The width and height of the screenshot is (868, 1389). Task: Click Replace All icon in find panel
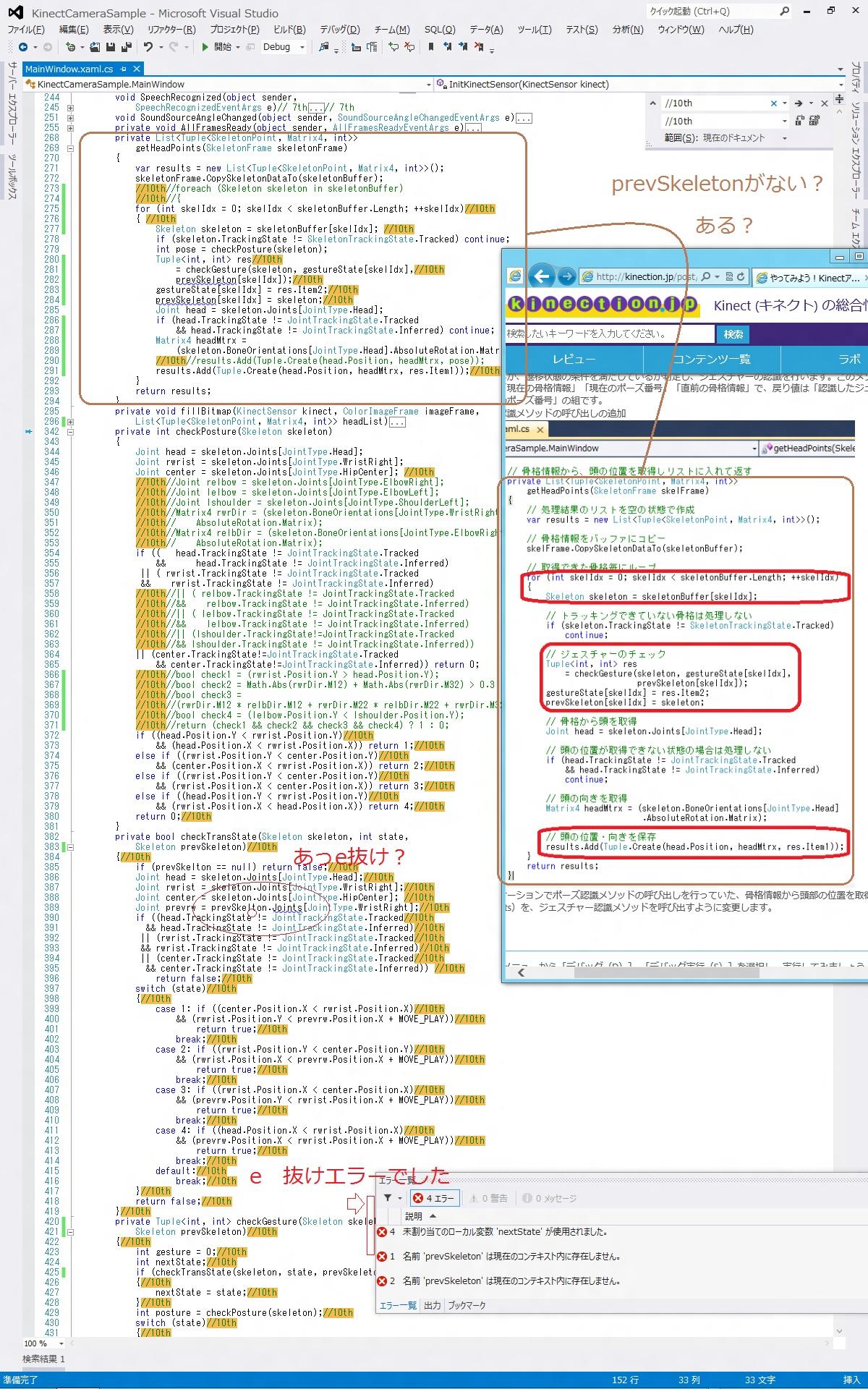[815, 121]
